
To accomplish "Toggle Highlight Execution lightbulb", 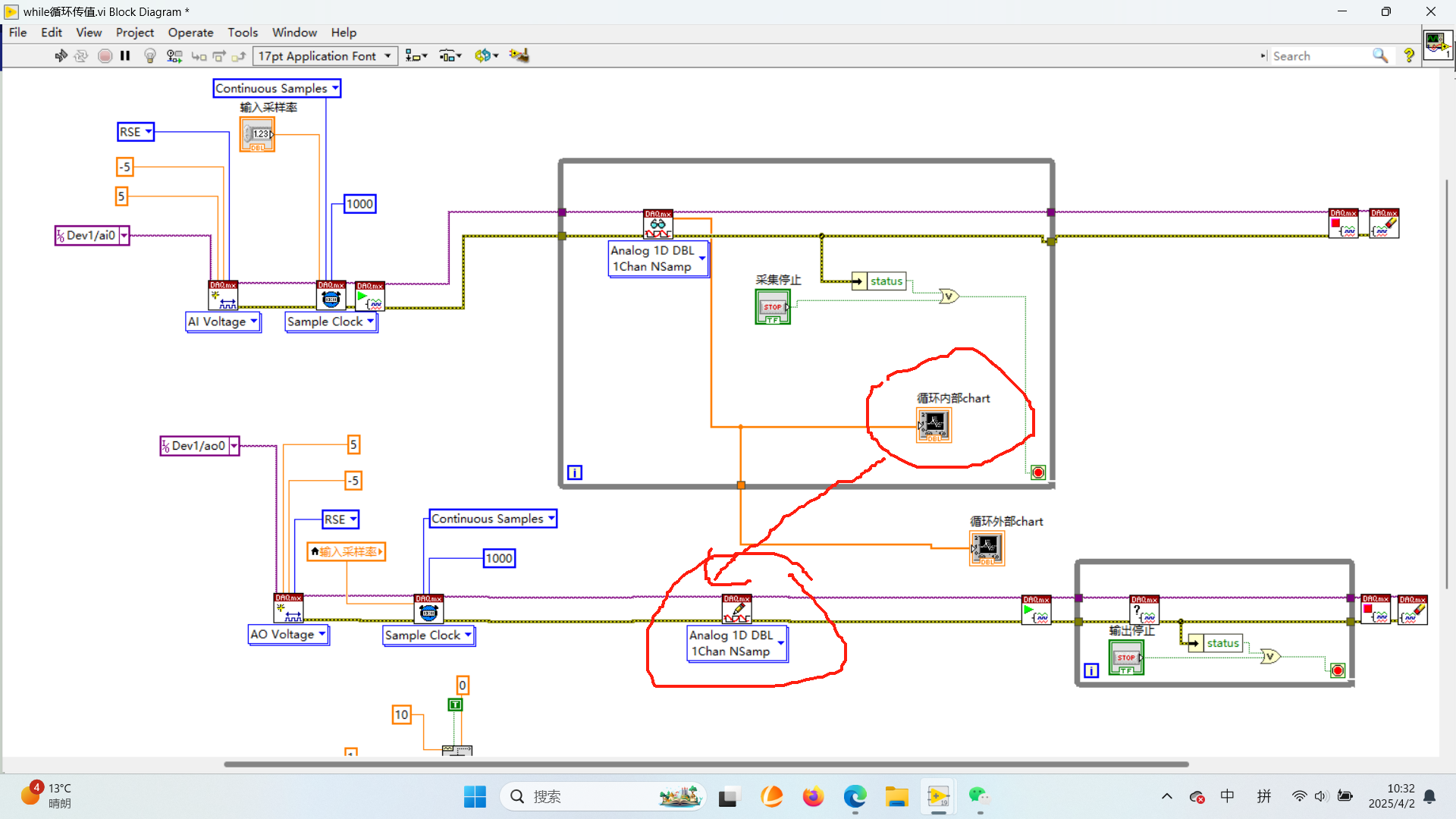I will (150, 55).
